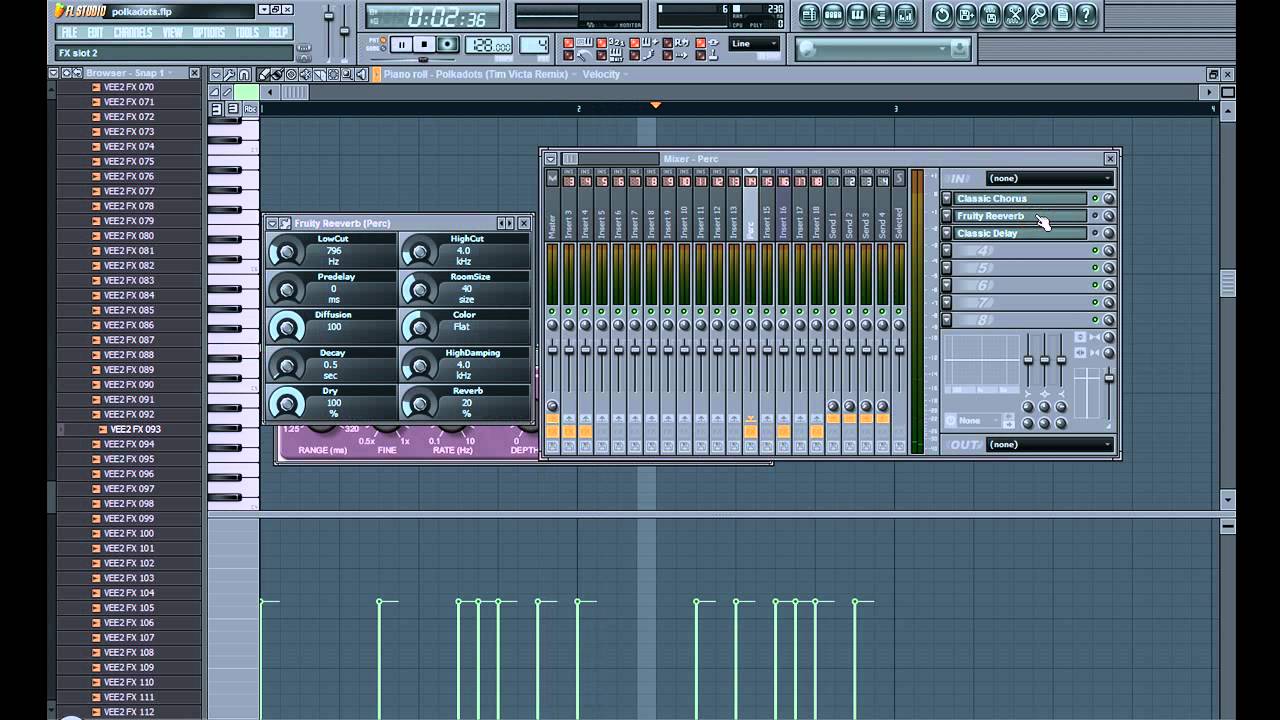
Task: Toggle the Perc track mute LED
Action: [x=750, y=311]
